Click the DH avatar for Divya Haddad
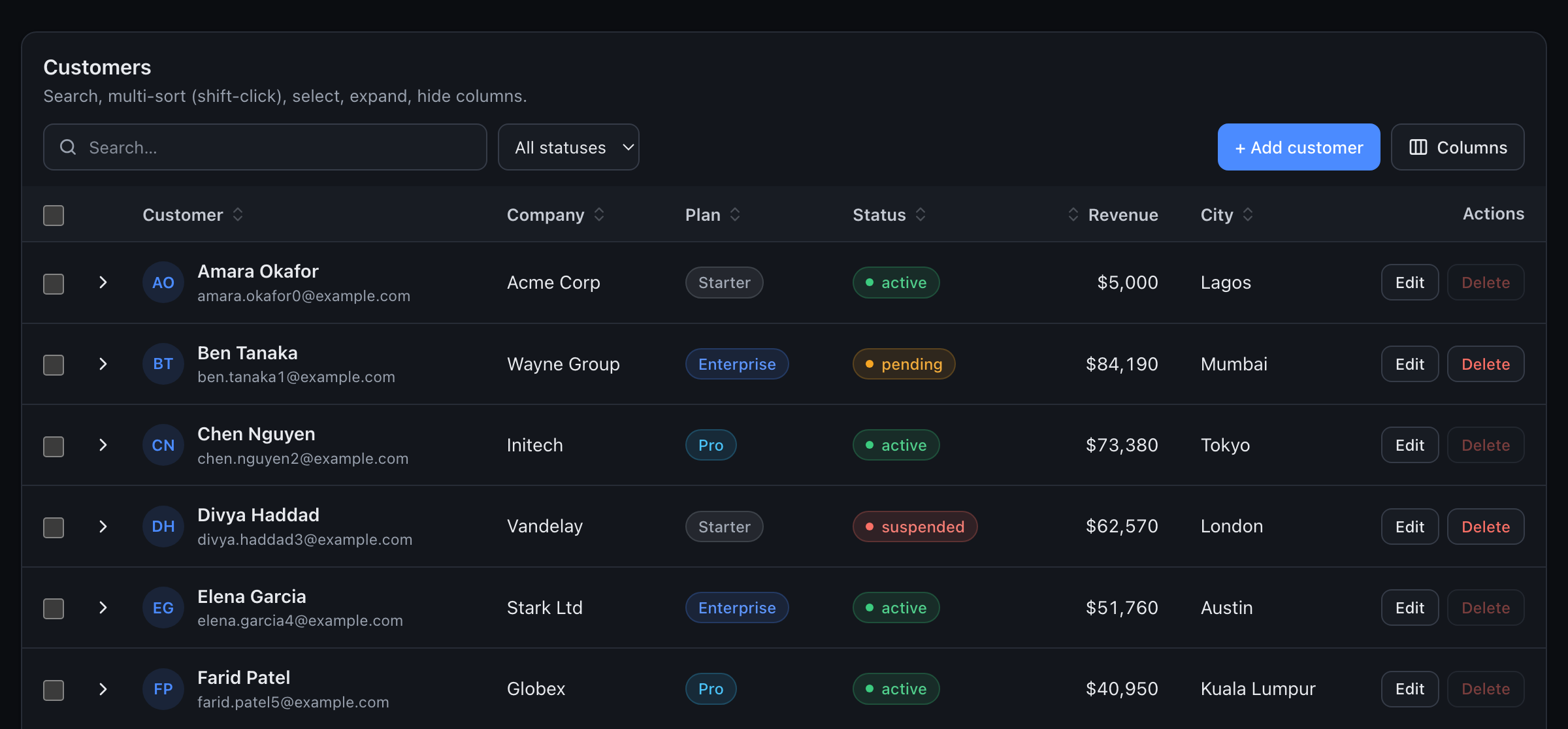This screenshot has width=1568, height=729. [x=163, y=526]
